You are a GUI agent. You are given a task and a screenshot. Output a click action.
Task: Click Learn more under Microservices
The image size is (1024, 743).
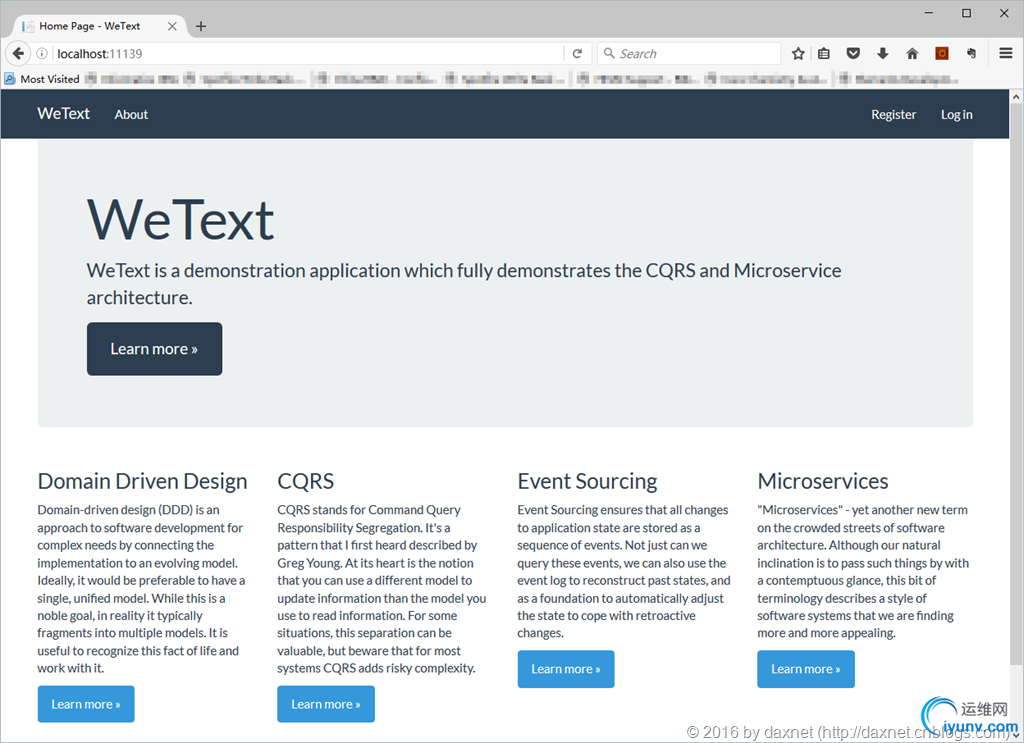pos(806,669)
